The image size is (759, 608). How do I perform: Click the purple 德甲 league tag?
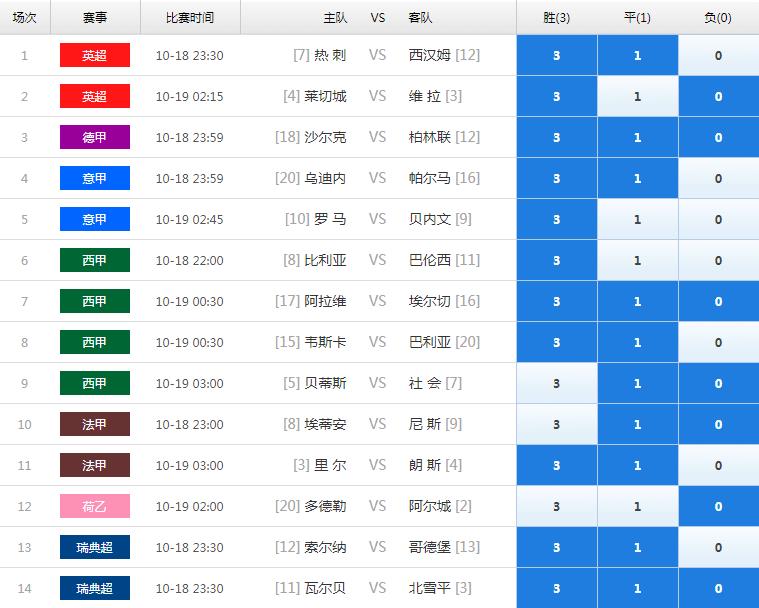pos(95,137)
